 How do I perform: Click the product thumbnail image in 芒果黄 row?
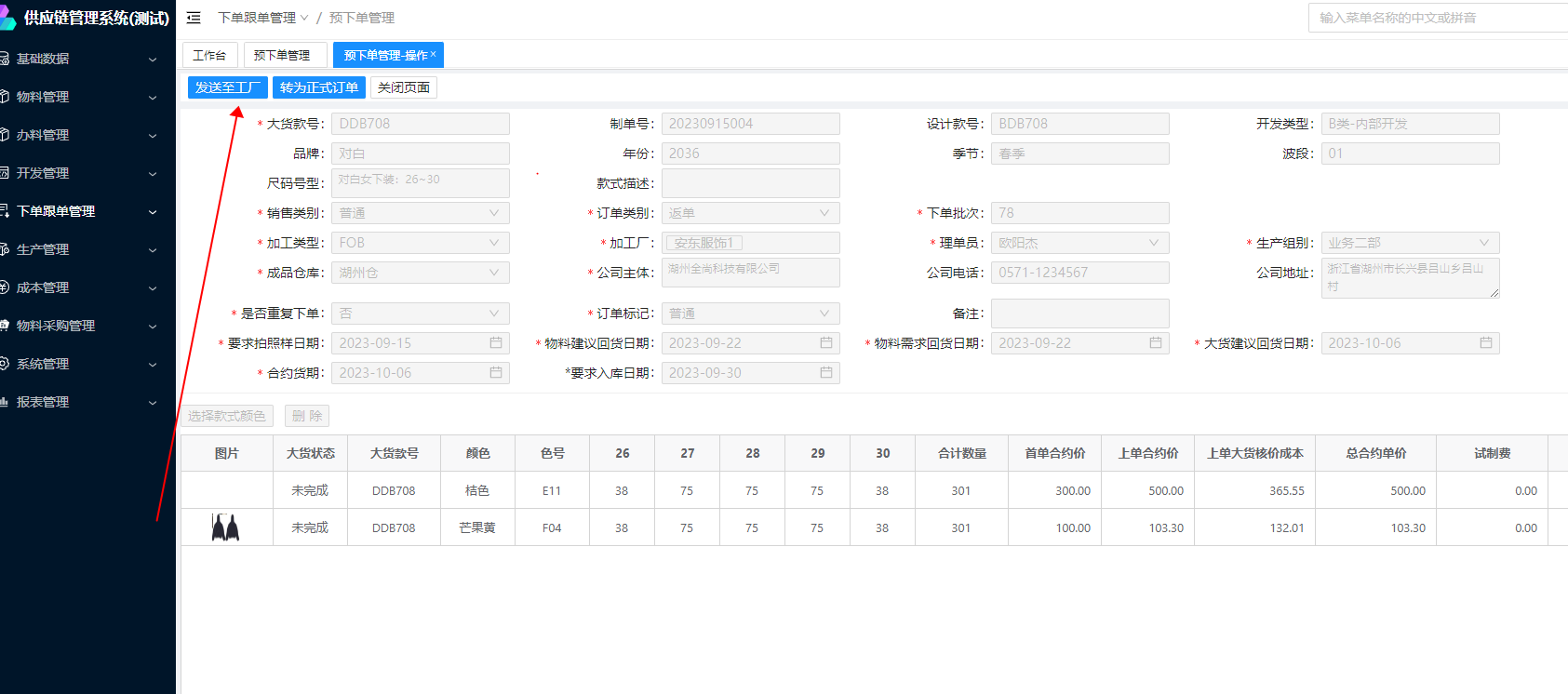tap(225, 527)
